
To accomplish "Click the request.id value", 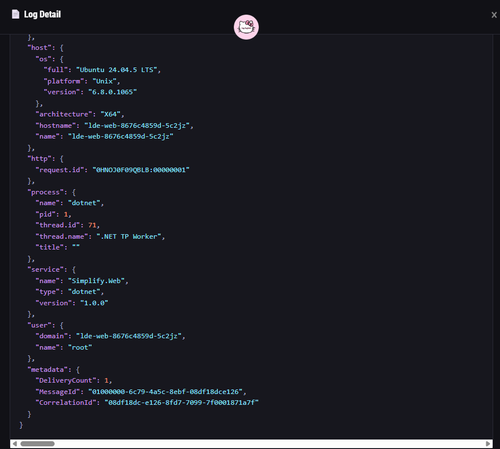I will [141, 170].
